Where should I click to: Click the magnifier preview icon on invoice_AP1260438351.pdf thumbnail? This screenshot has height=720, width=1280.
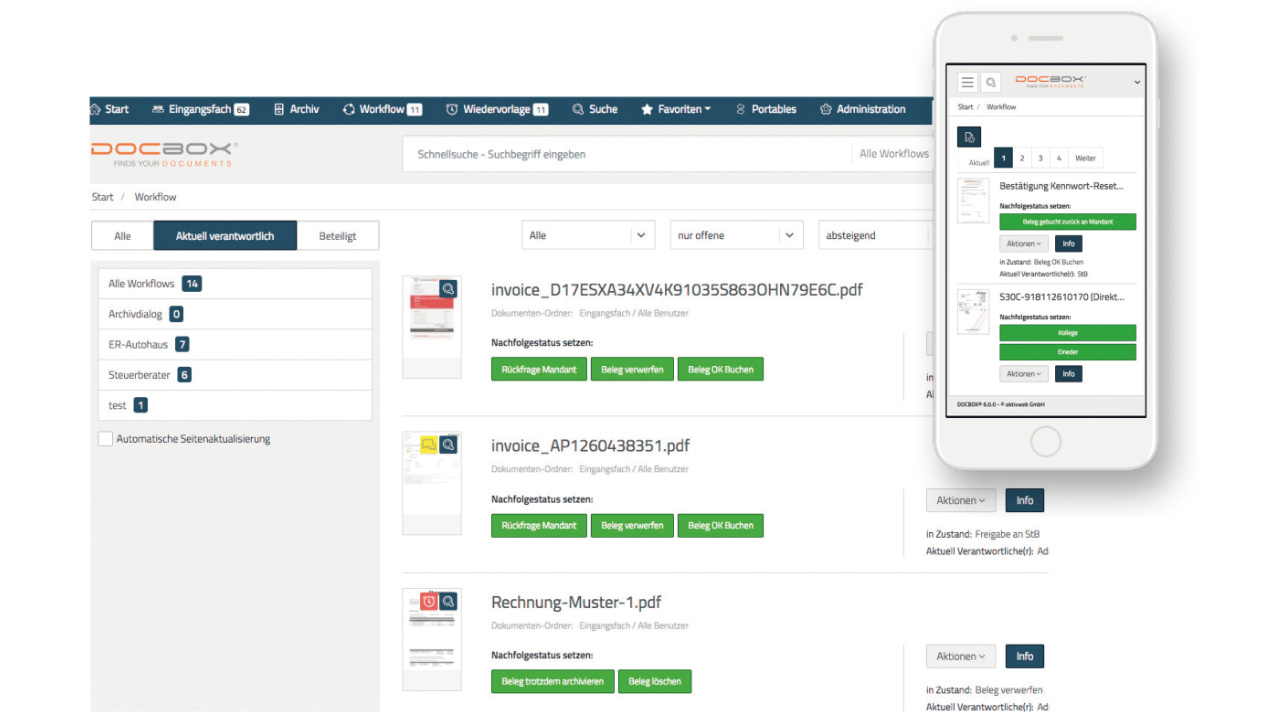tap(448, 444)
